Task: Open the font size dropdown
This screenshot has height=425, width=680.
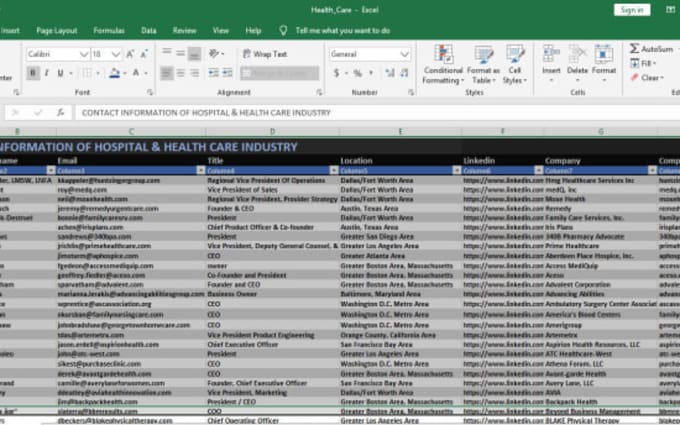Action: [115, 54]
